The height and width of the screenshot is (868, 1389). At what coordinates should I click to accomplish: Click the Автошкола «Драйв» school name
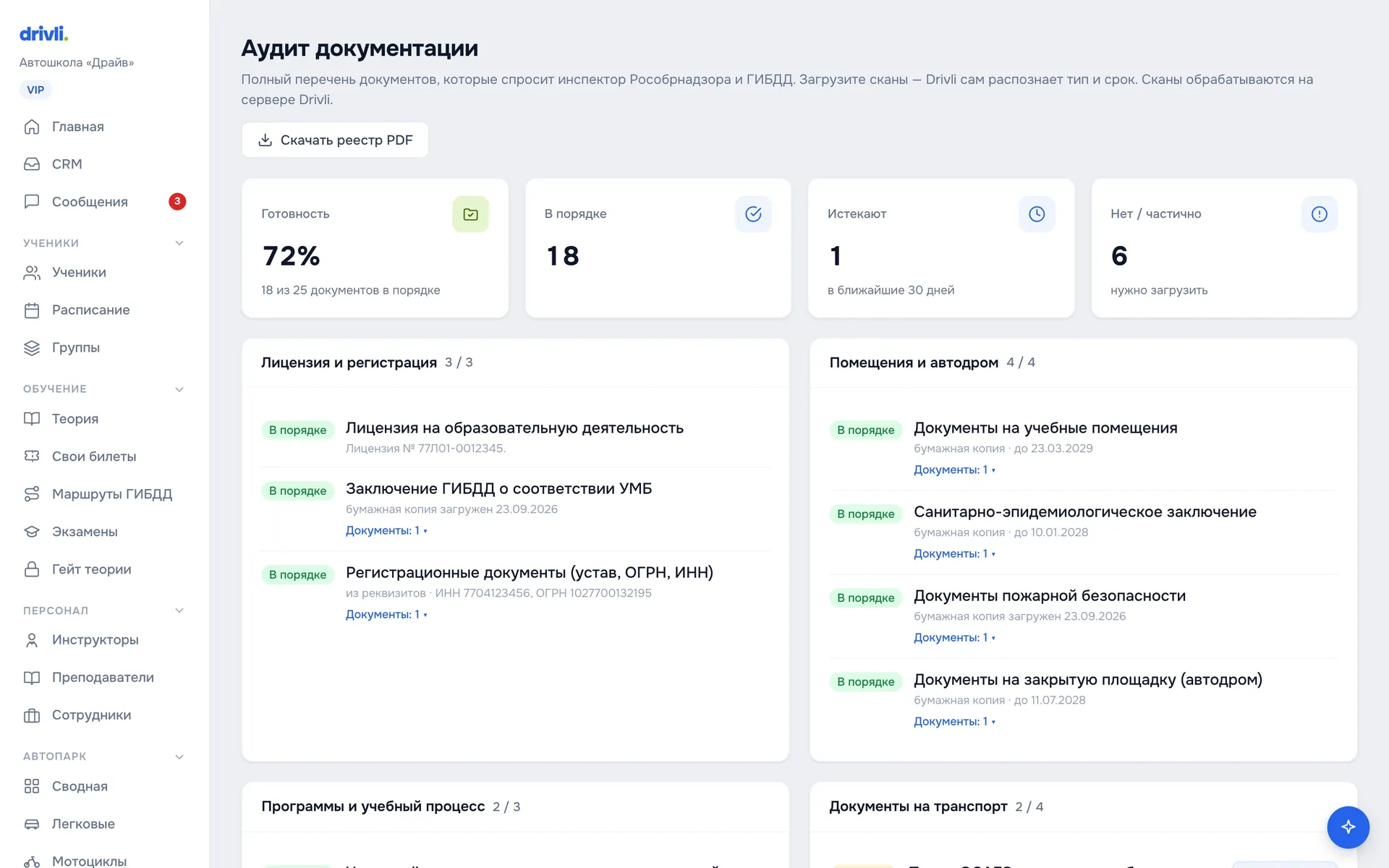[x=77, y=62]
